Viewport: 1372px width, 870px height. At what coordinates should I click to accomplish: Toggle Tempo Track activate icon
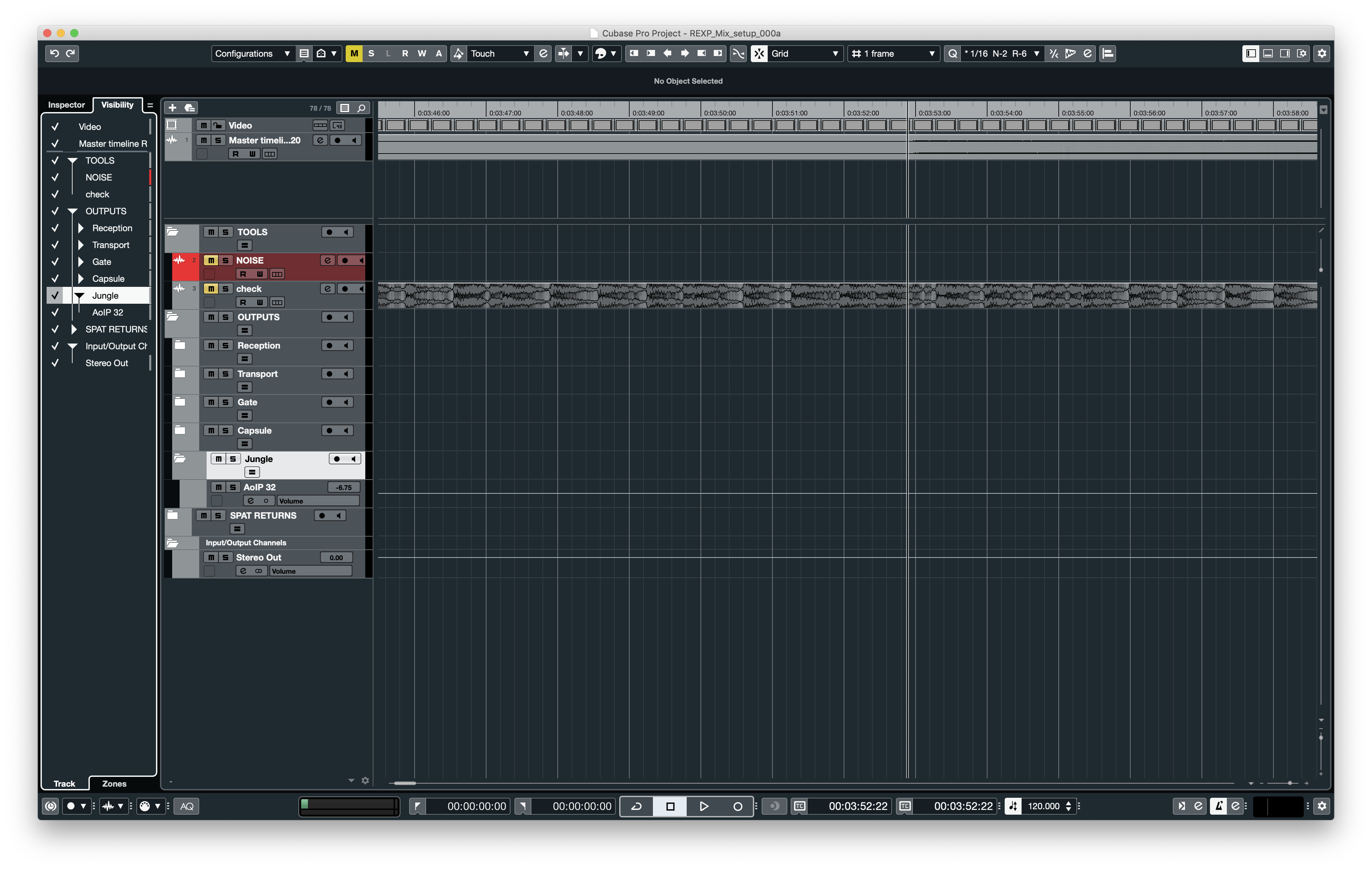(1012, 806)
